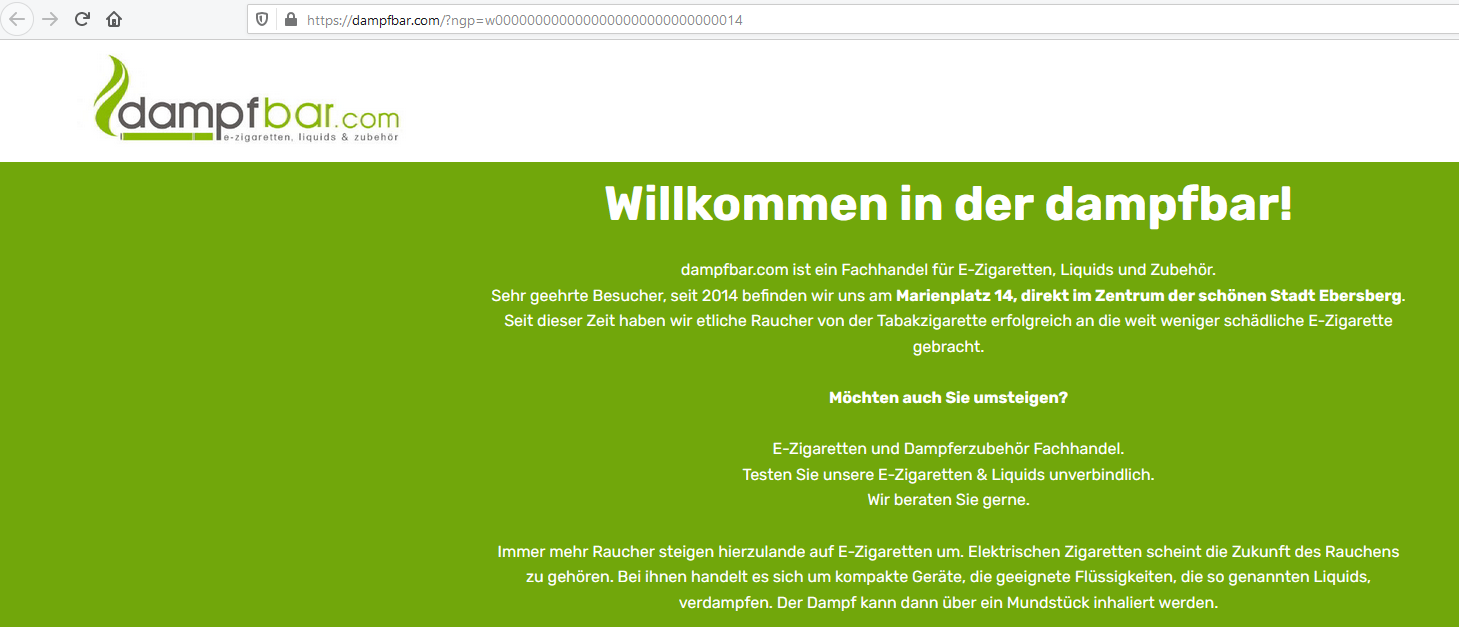Click the sentence starting 'Seit dieser Zeit'
1459x627 pixels.
tap(948, 321)
